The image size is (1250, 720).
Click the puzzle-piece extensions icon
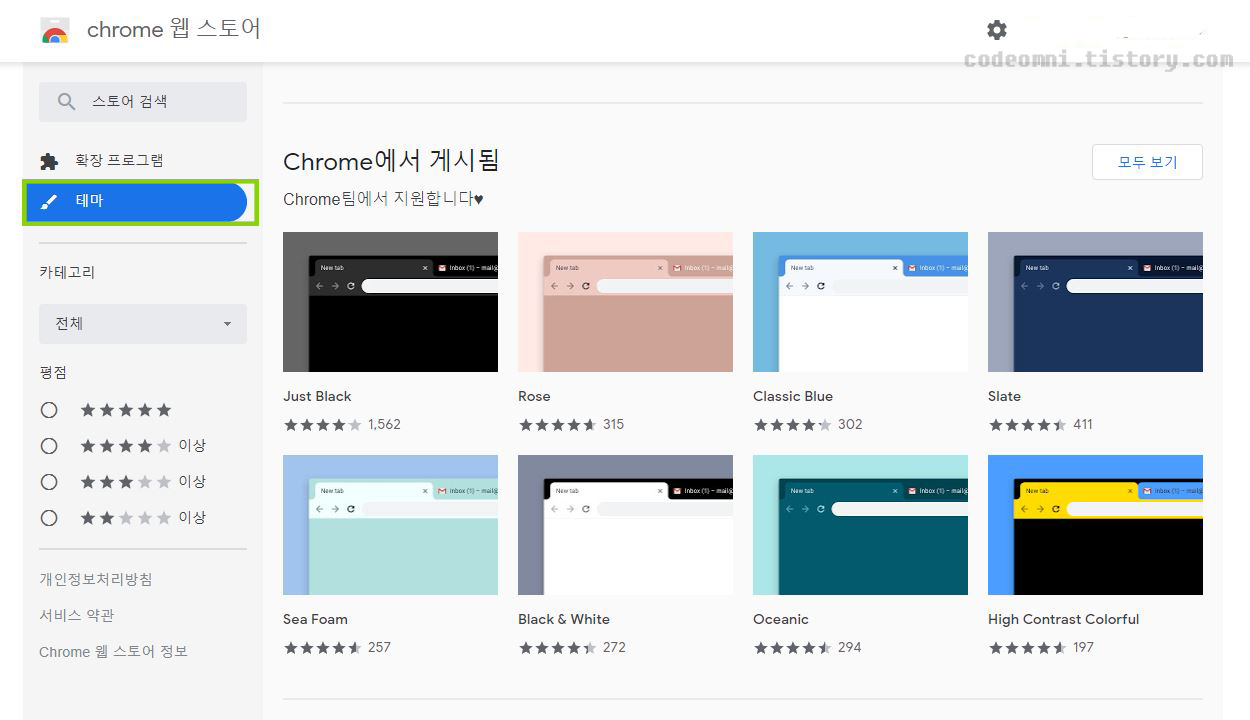49,161
